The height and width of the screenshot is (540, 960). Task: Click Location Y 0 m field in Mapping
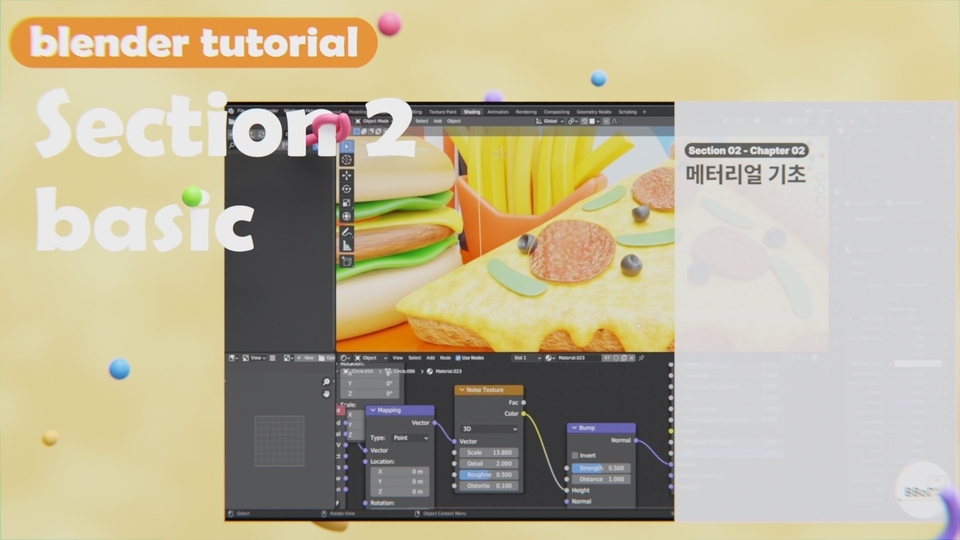[x=400, y=481]
